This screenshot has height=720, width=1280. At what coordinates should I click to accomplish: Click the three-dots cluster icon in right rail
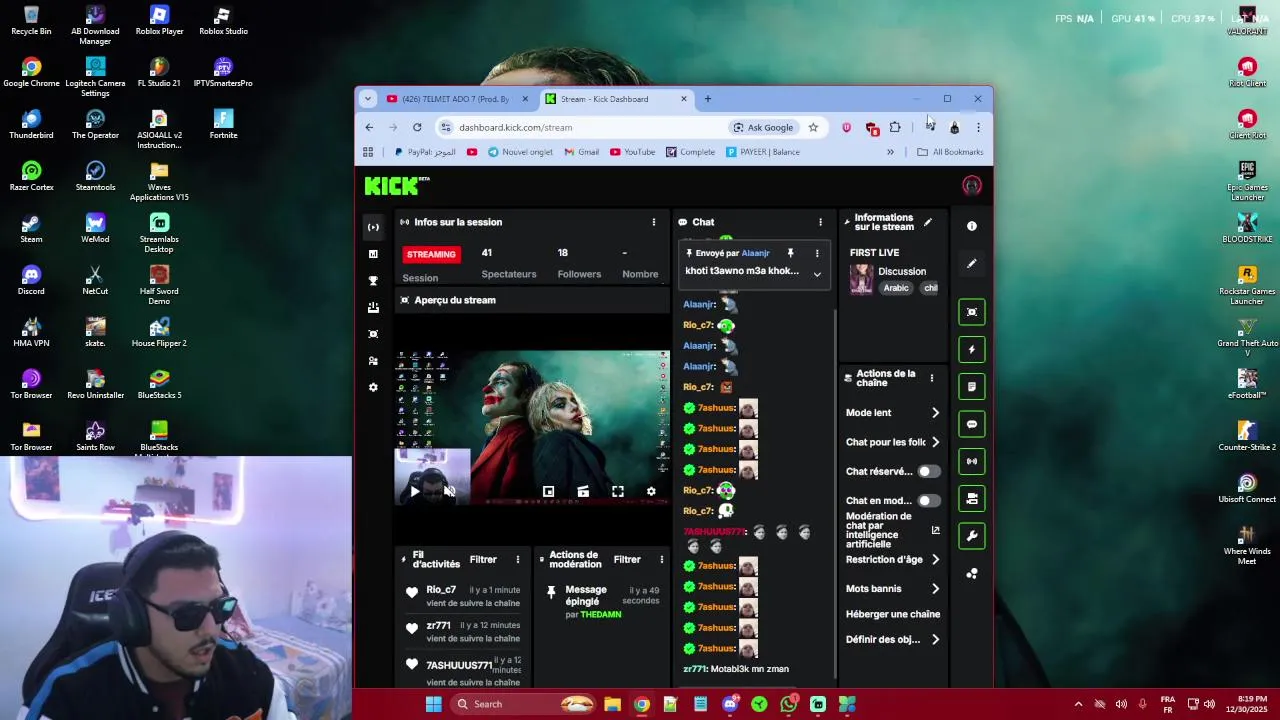point(971,574)
